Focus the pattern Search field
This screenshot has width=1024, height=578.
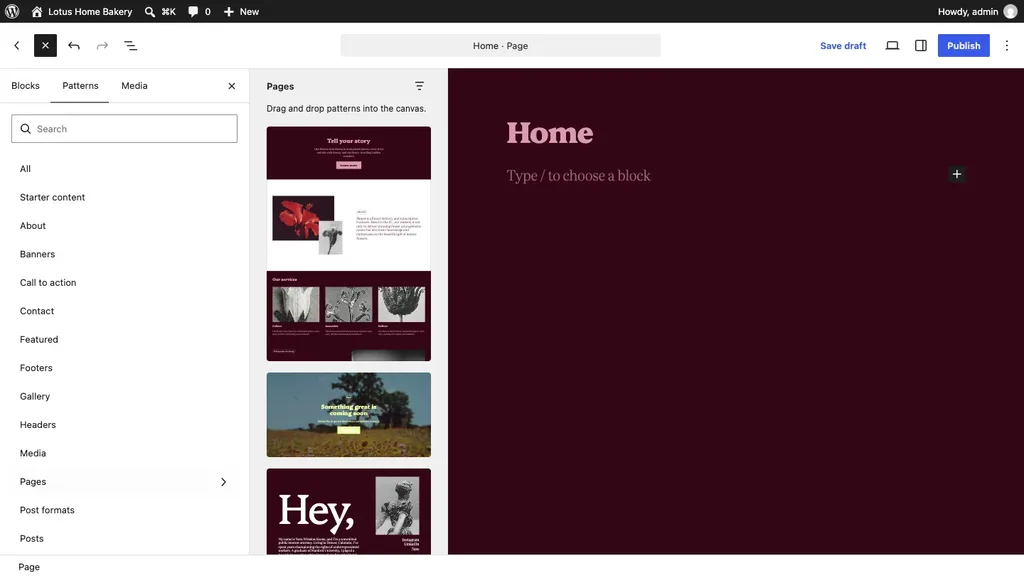click(x=124, y=129)
